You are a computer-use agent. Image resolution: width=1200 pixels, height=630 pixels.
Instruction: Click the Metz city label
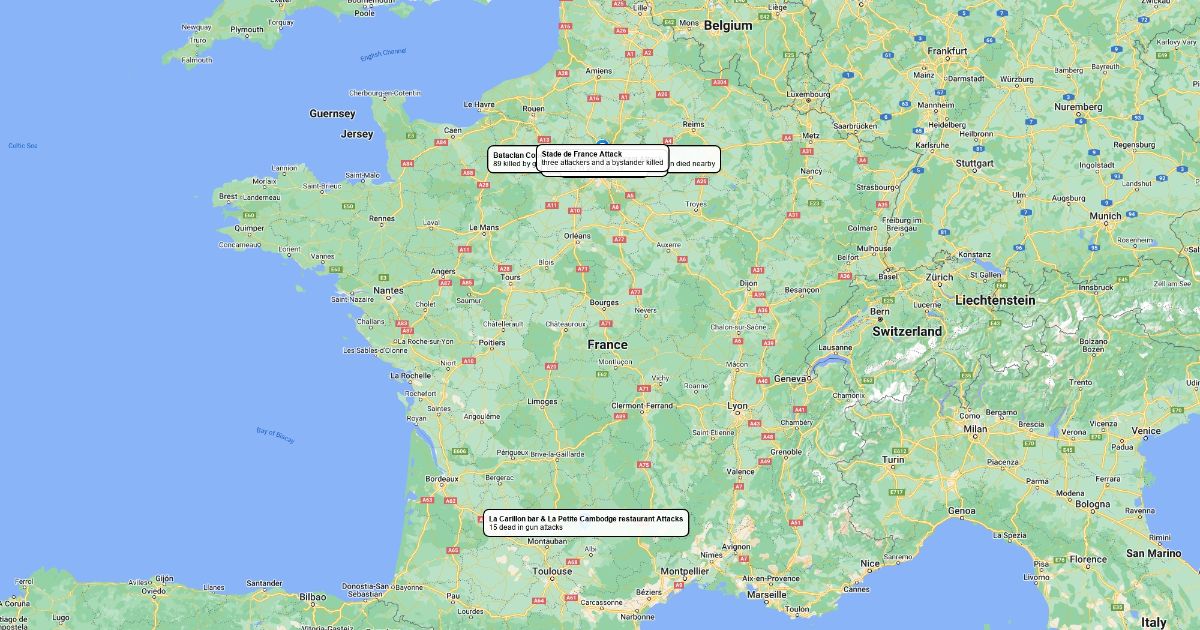point(812,135)
